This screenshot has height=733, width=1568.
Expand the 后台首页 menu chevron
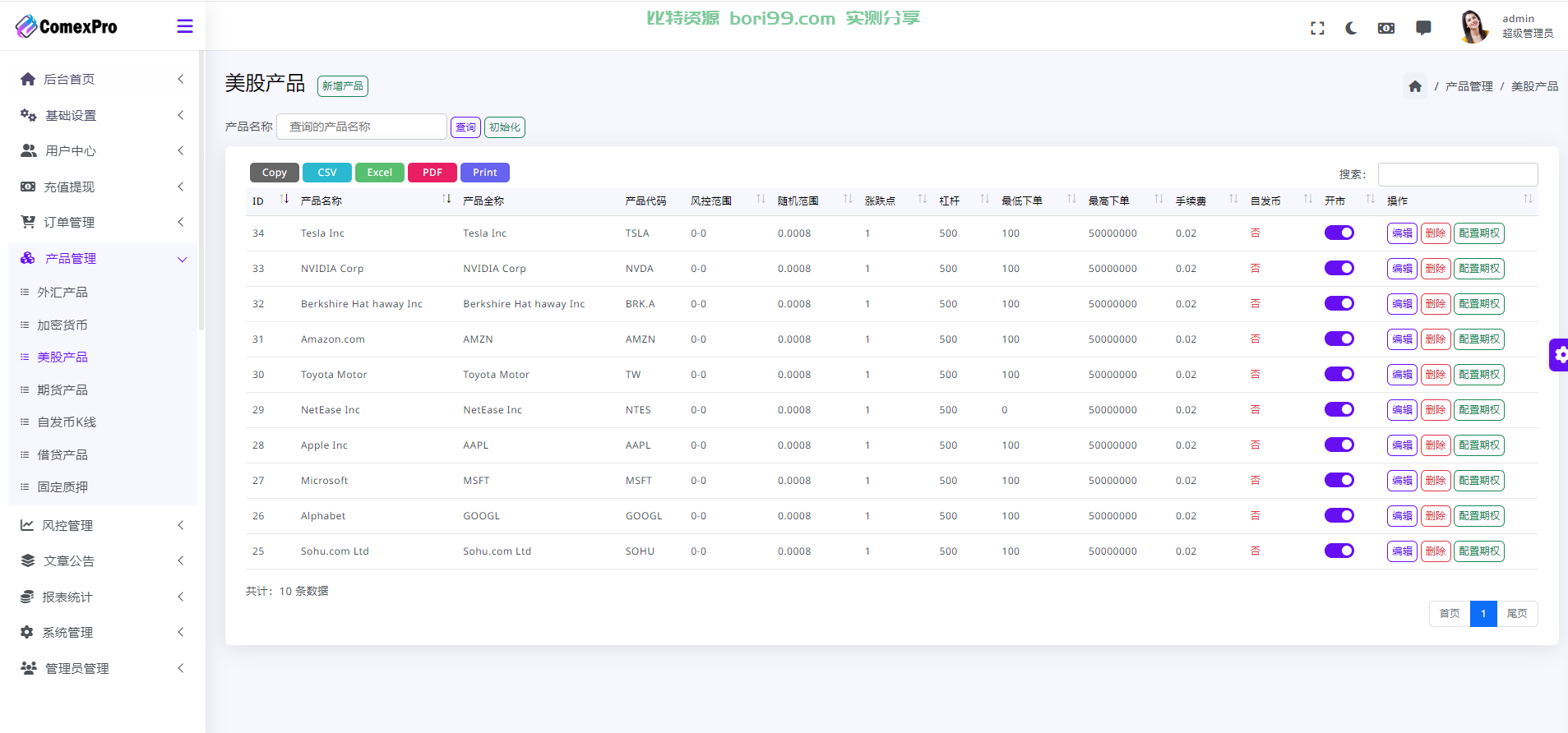pos(181,79)
